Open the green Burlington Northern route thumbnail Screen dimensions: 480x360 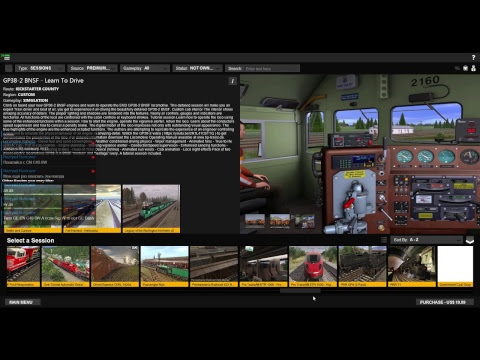point(151,209)
